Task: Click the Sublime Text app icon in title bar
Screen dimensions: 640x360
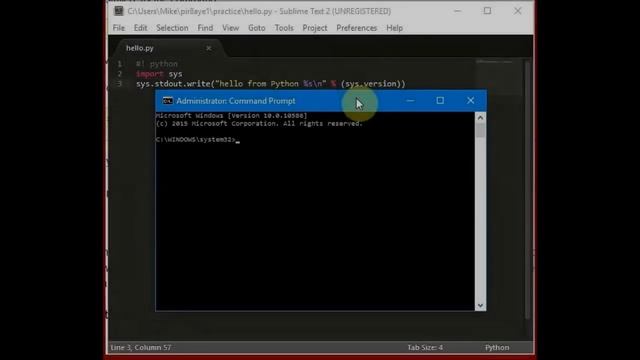Action: [119, 11]
